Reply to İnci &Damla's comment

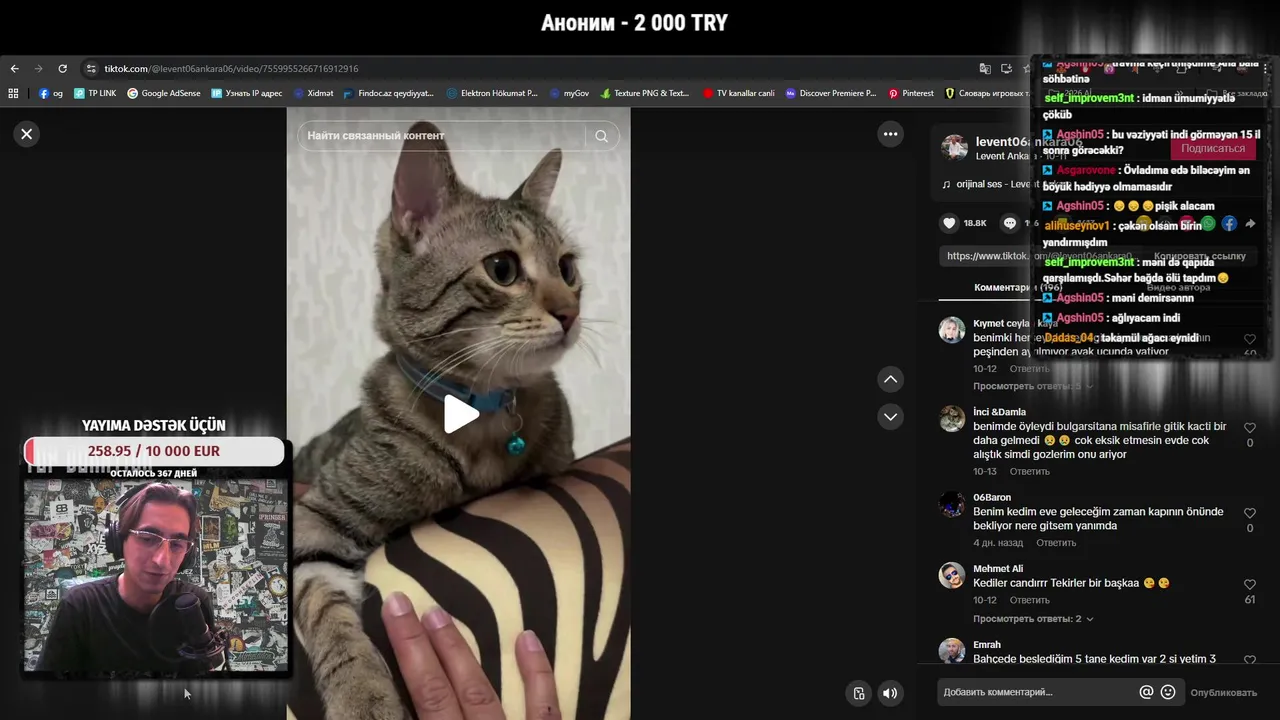(x=1029, y=471)
